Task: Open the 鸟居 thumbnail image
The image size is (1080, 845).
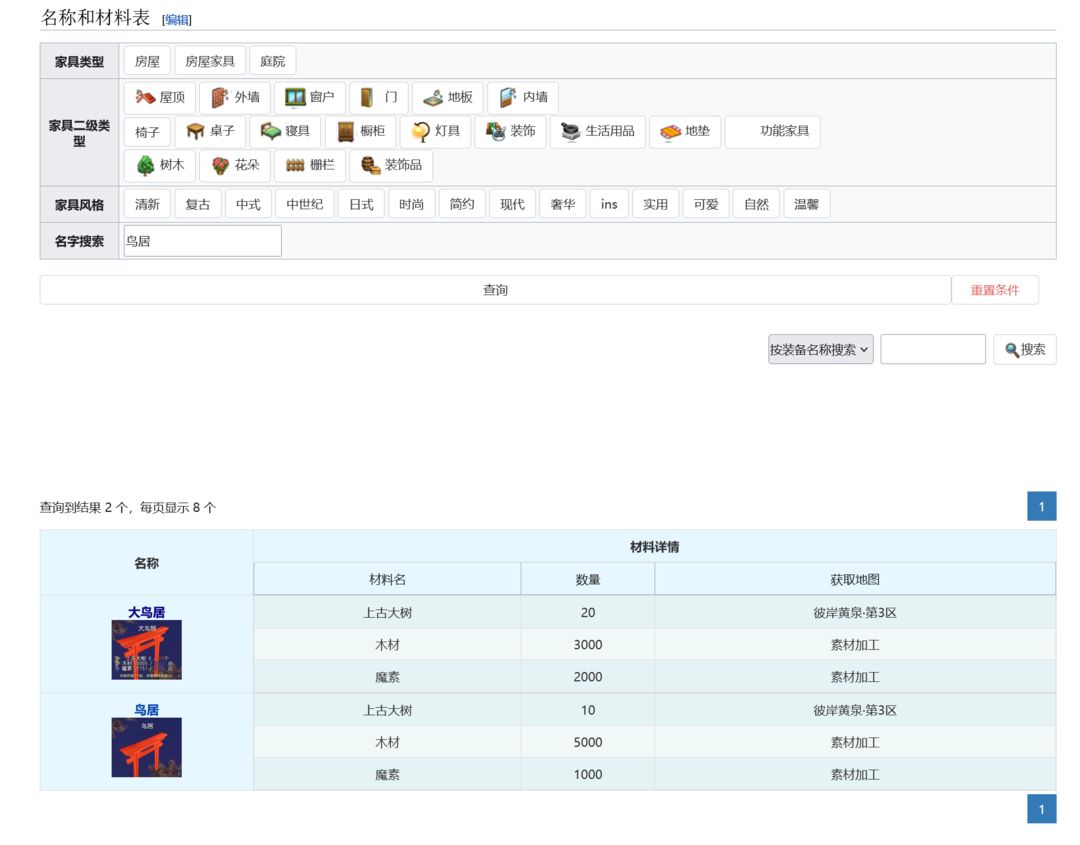Action: [x=147, y=747]
